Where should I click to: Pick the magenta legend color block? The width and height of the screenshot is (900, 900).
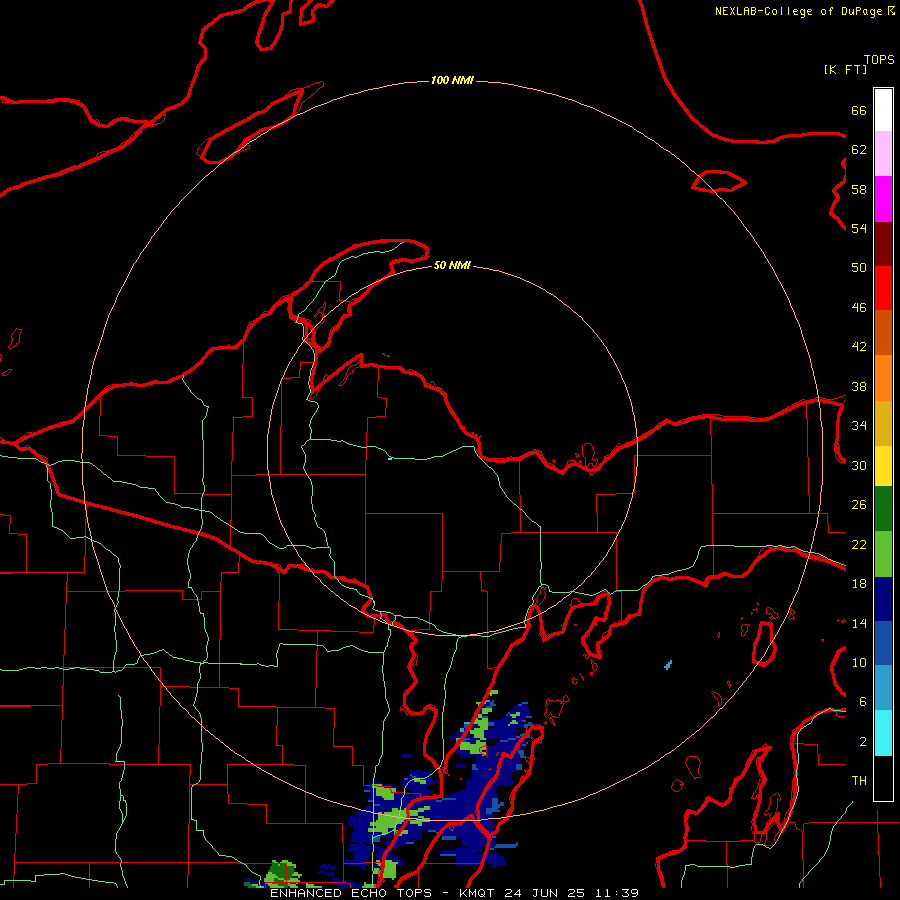coord(883,199)
